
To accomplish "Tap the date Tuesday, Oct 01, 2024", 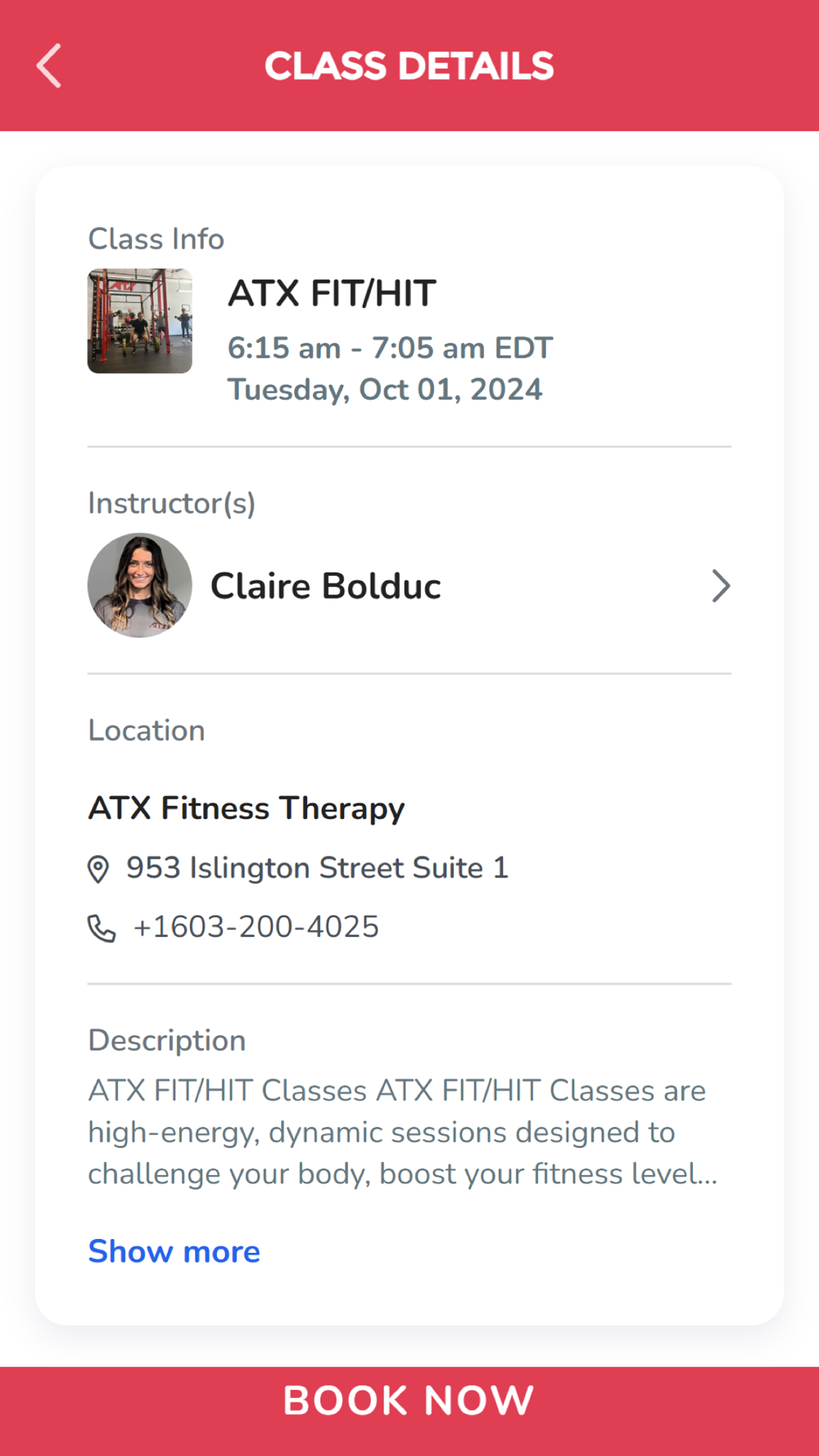I will tap(384, 390).
